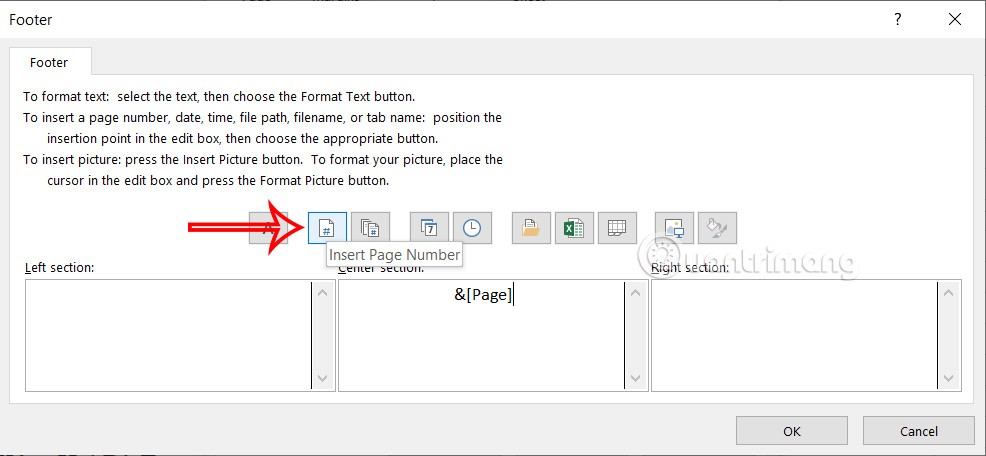Click inside the Right section edit box
Viewport: 986px width, 456px height.
click(x=793, y=335)
